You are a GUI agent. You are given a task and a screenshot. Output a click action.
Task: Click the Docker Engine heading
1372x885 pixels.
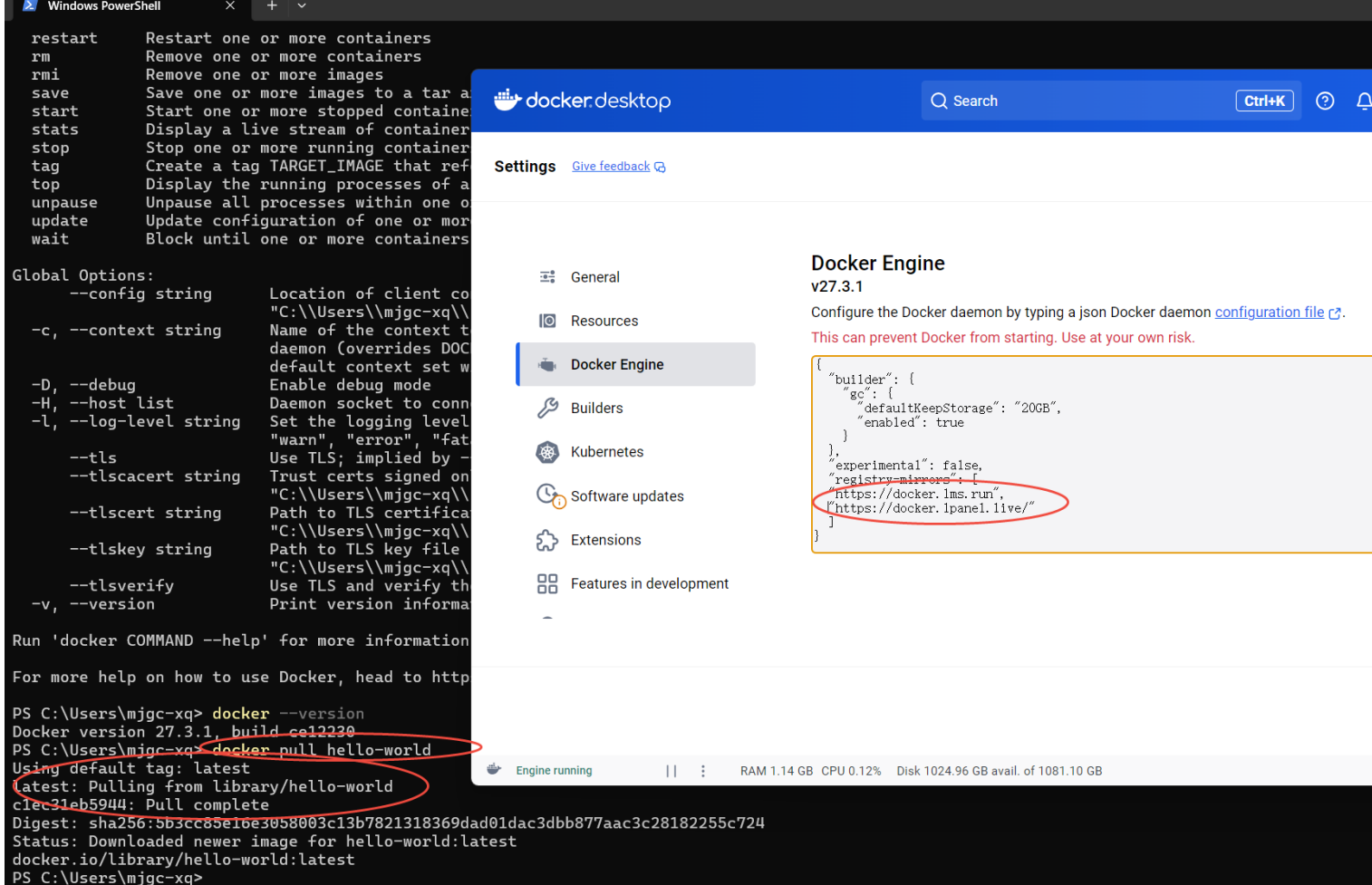tap(877, 263)
